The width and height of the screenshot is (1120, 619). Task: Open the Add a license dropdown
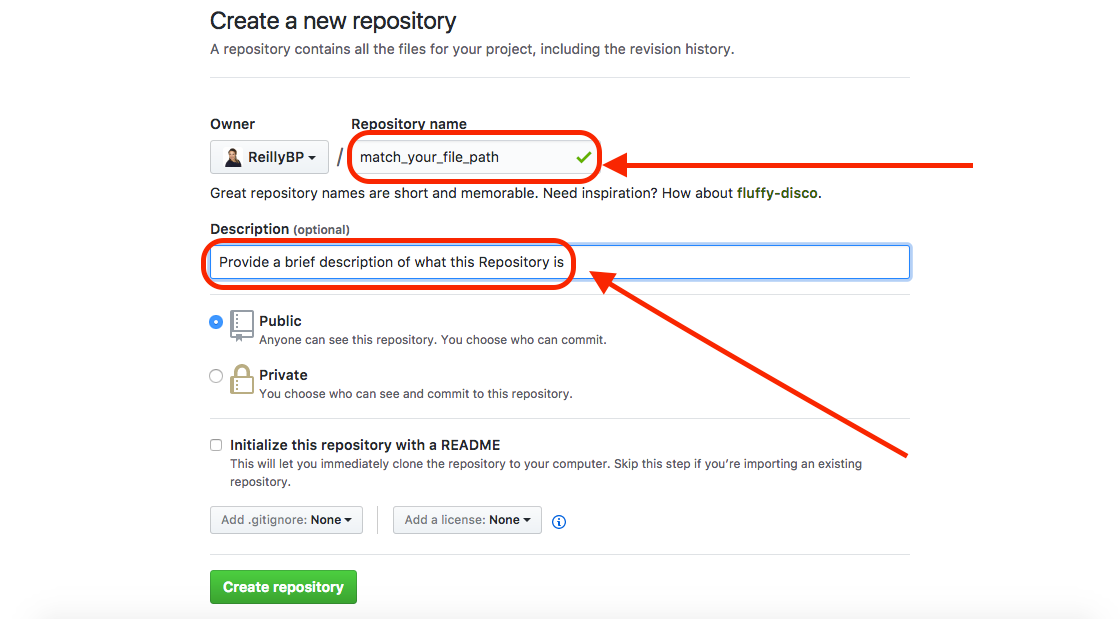pyautogui.click(x=466, y=519)
